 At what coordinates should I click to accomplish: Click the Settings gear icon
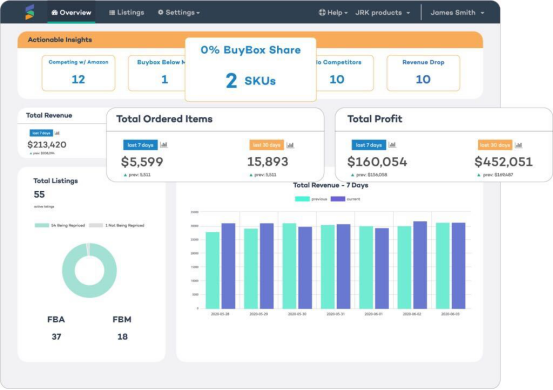[160, 12]
